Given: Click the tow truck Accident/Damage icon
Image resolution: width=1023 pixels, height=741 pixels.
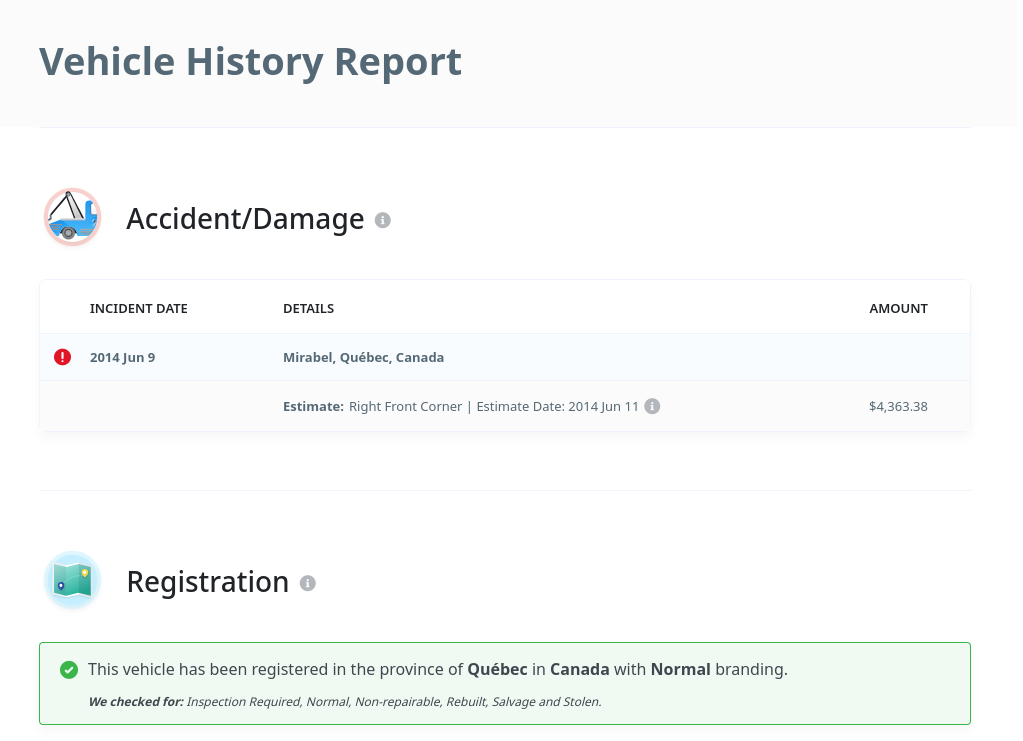Looking at the screenshot, I should [x=72, y=217].
